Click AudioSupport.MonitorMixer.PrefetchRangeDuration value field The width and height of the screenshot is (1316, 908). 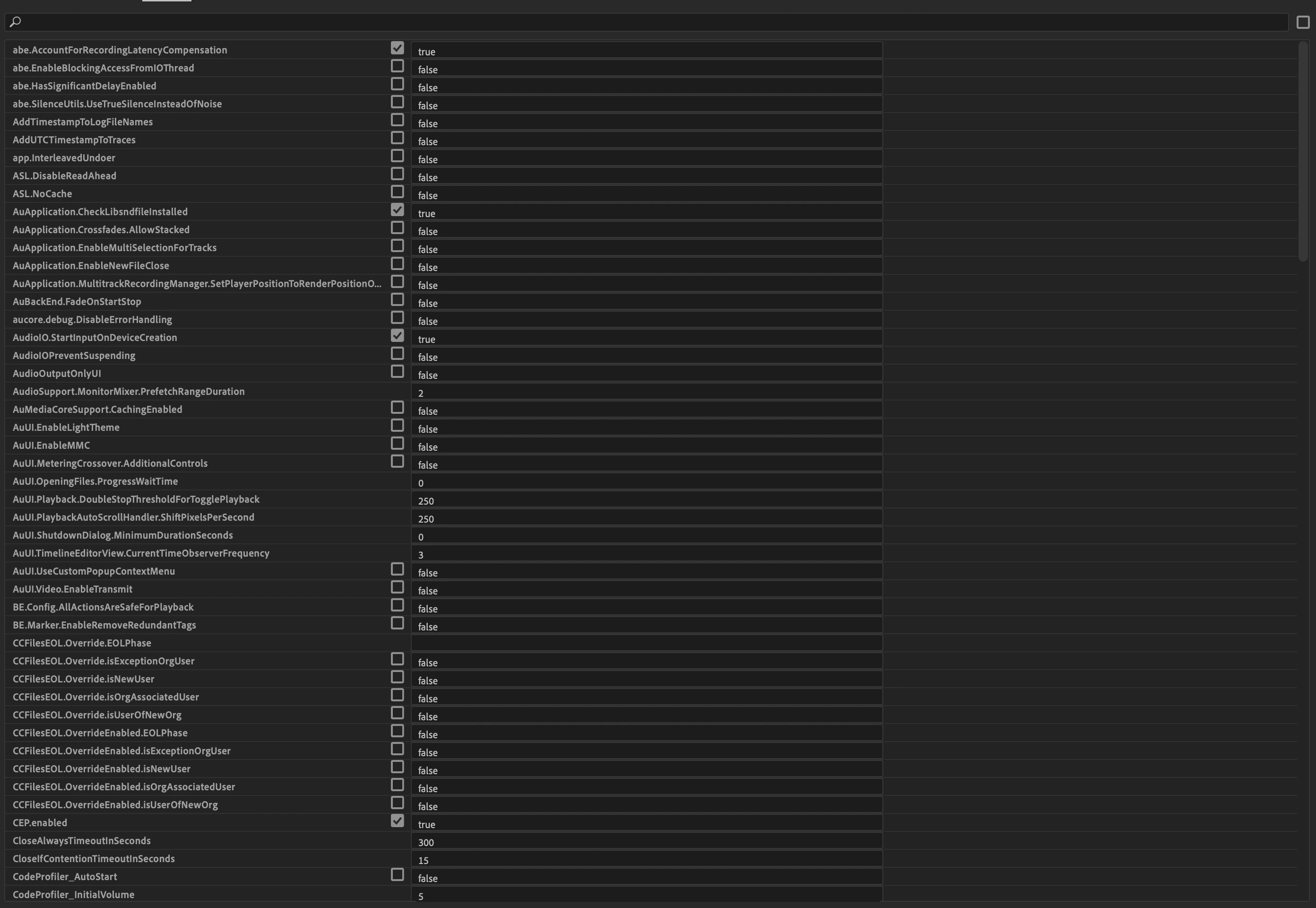646,392
